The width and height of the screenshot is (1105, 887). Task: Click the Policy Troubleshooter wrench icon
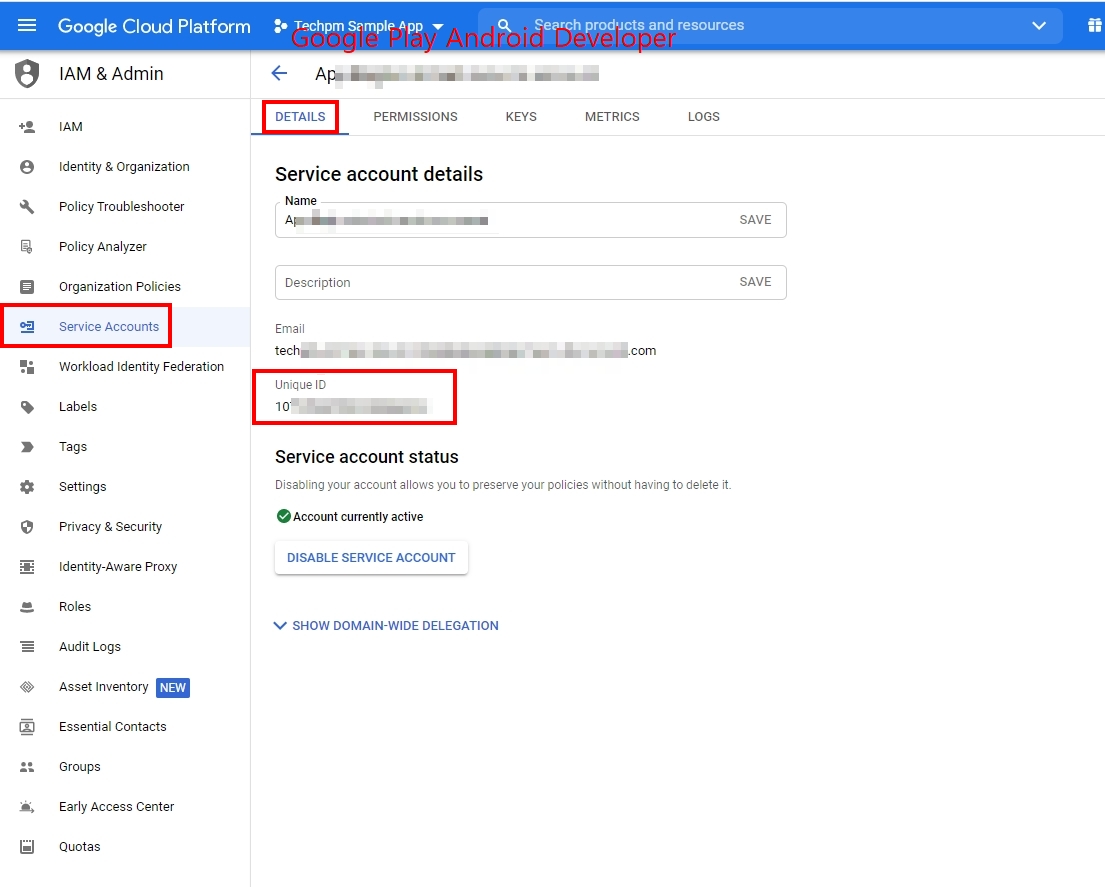(x=27, y=207)
